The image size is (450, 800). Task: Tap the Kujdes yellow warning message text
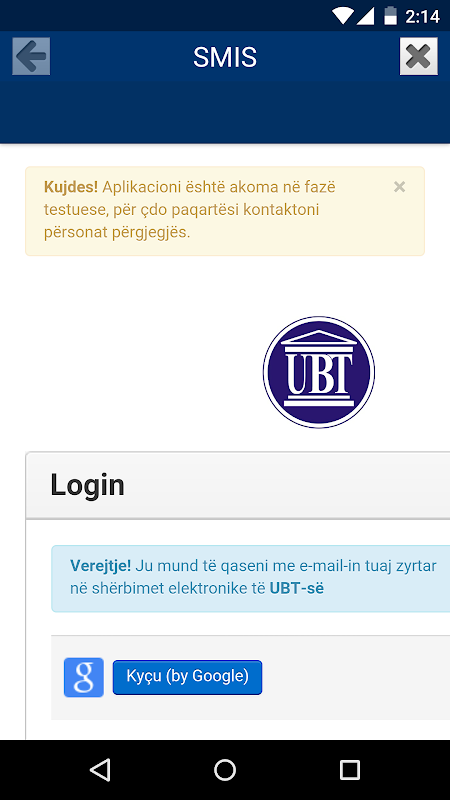[x=190, y=210]
